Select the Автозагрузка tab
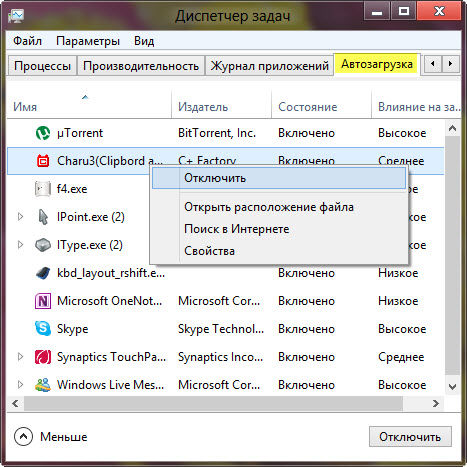The image size is (467, 467). 377,64
